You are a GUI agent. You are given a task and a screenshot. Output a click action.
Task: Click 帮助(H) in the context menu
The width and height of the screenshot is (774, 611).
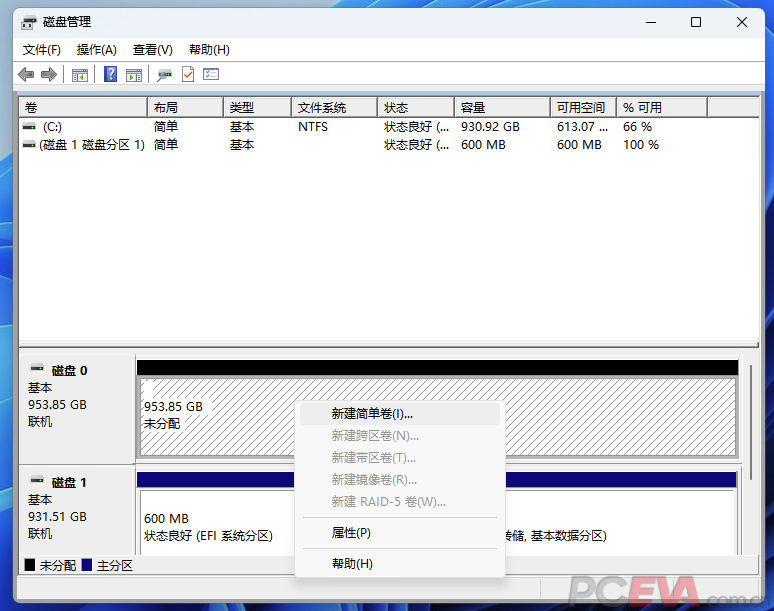click(352, 564)
